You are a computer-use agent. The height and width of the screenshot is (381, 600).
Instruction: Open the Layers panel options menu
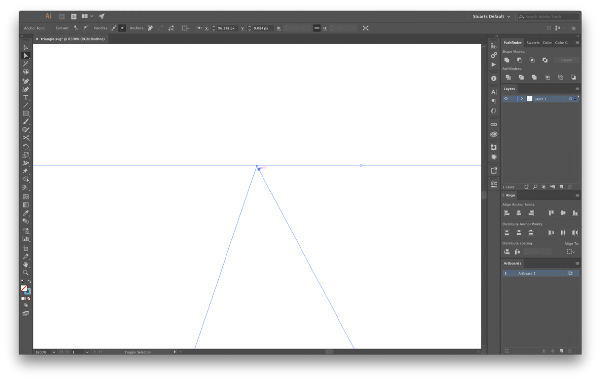click(x=577, y=89)
